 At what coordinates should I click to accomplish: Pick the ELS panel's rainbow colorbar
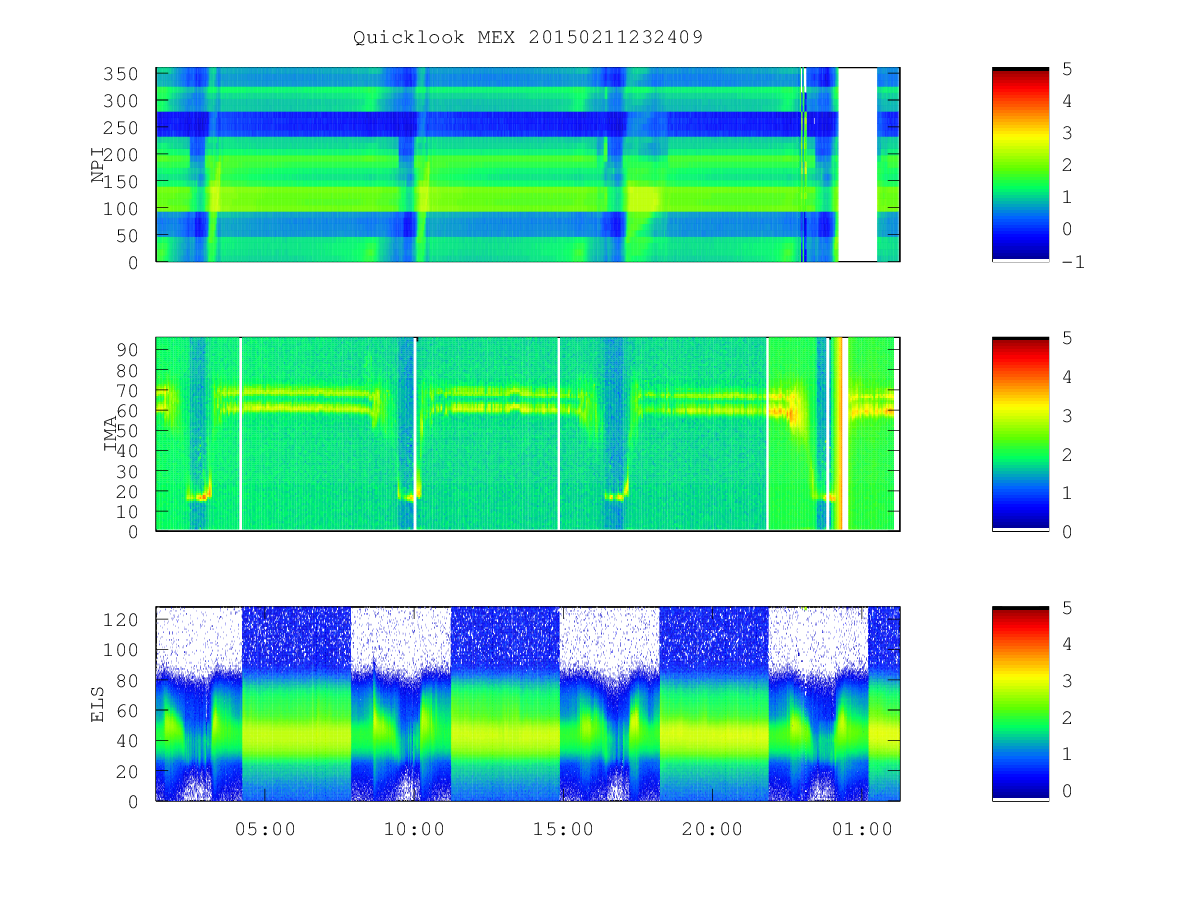tap(1020, 703)
